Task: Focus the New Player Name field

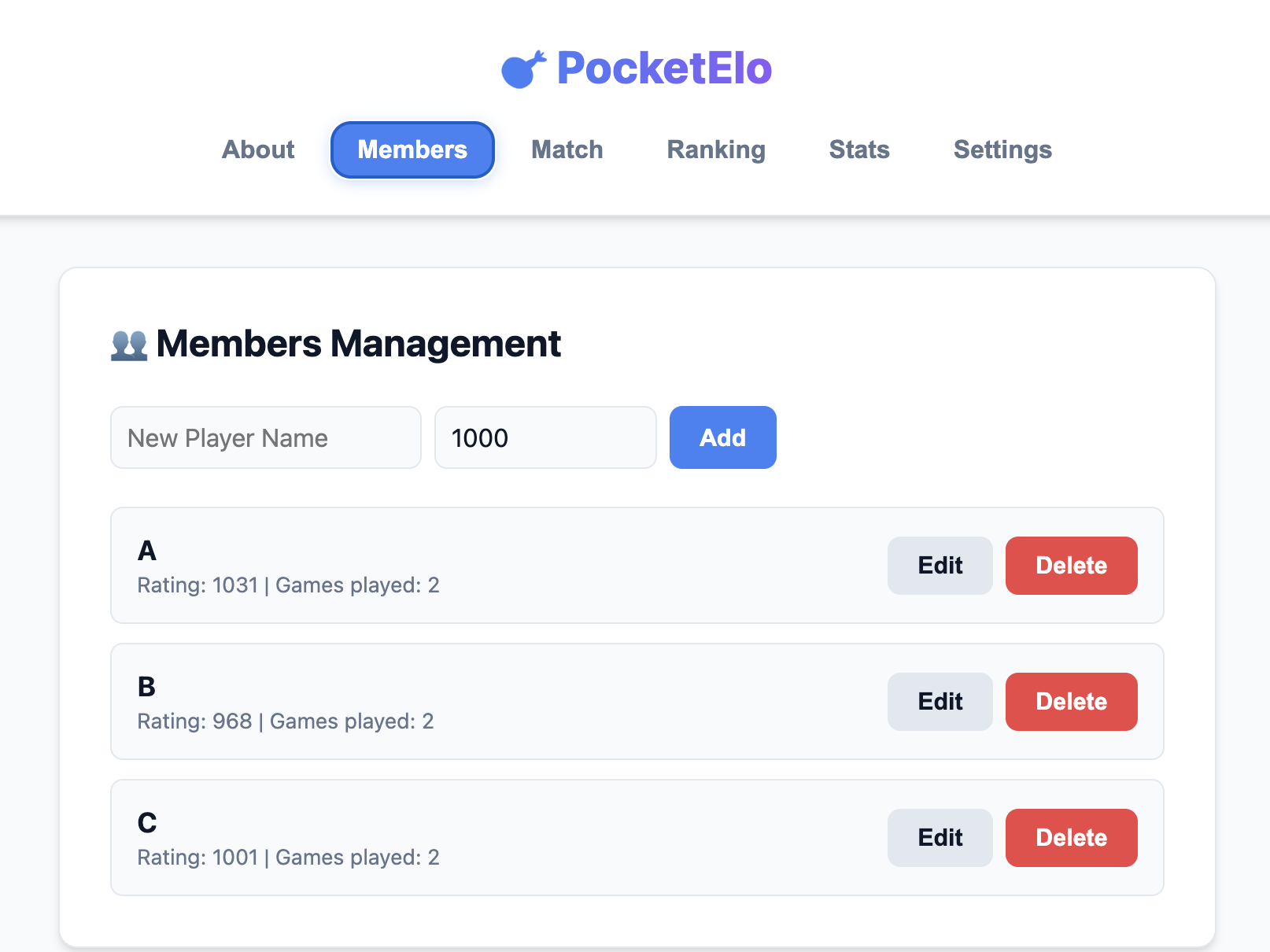Action: click(266, 437)
